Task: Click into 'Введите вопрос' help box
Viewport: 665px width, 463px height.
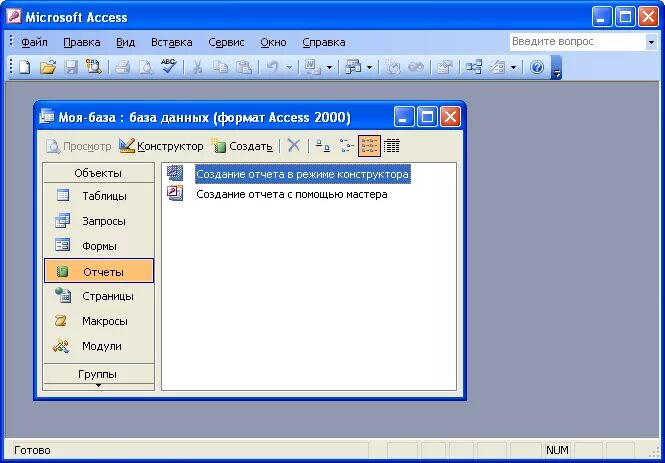Action: coord(578,42)
